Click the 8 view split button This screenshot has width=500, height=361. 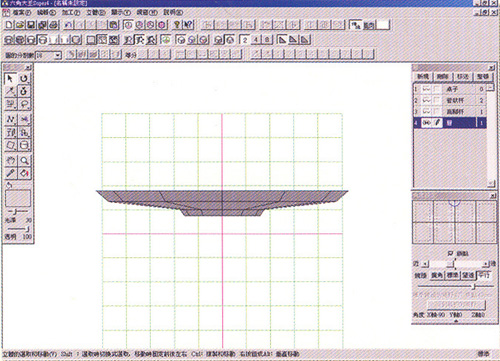(267, 40)
